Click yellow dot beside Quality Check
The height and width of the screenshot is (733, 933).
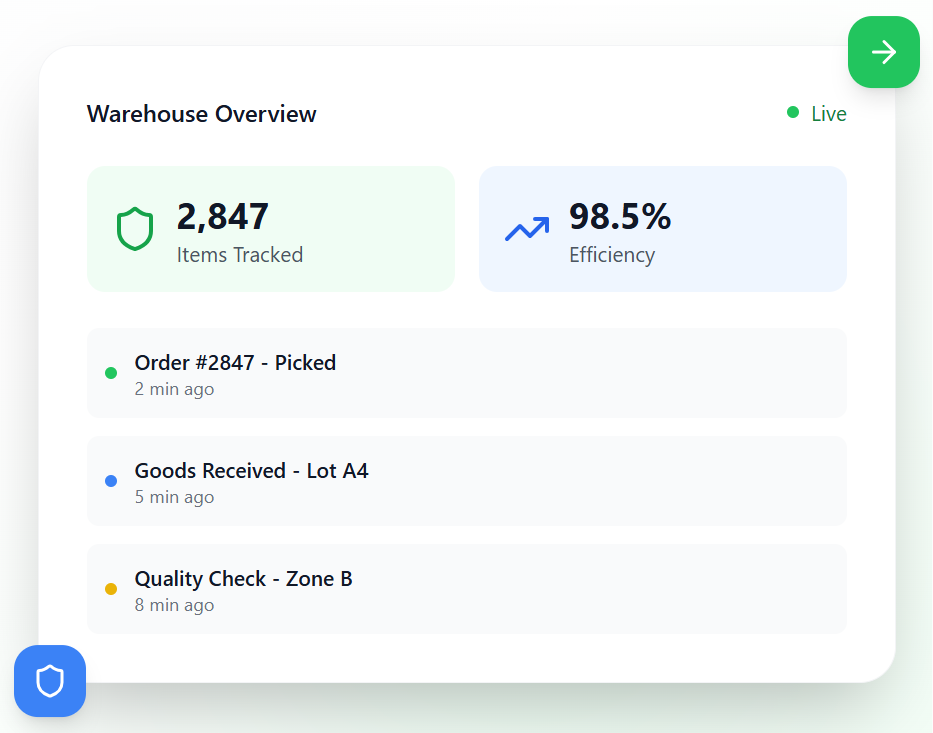pyautogui.click(x=111, y=589)
